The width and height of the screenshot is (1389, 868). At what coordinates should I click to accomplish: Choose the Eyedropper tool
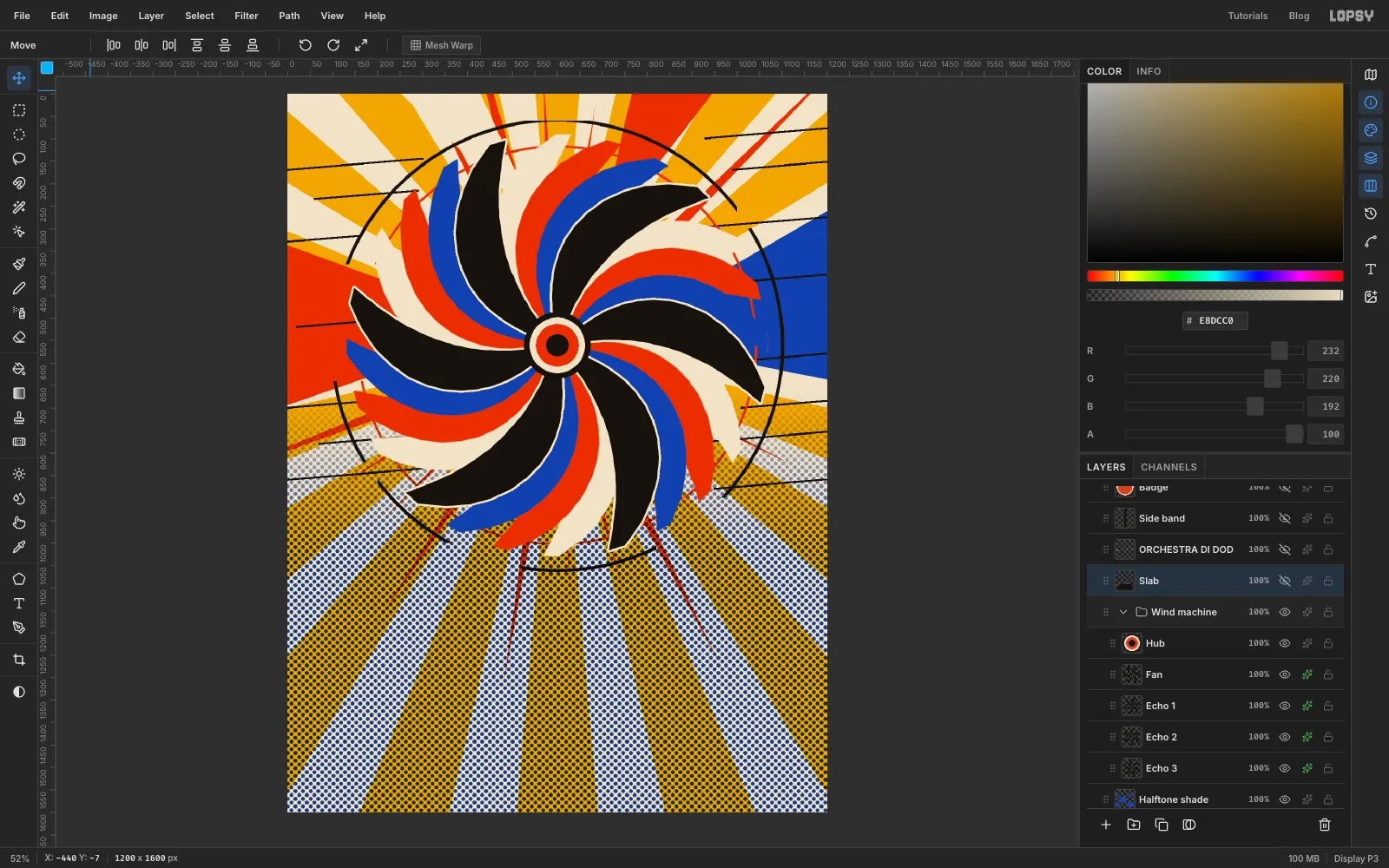pyautogui.click(x=19, y=547)
